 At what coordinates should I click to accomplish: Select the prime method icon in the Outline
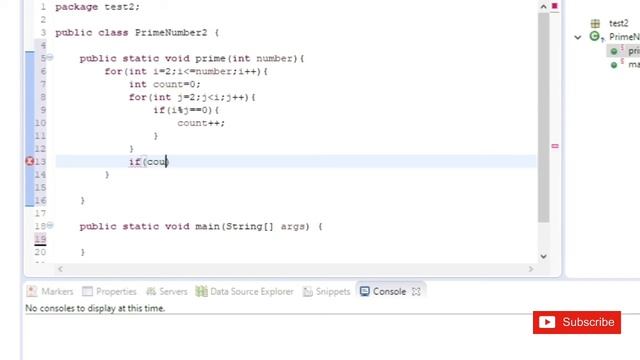[x=614, y=51]
